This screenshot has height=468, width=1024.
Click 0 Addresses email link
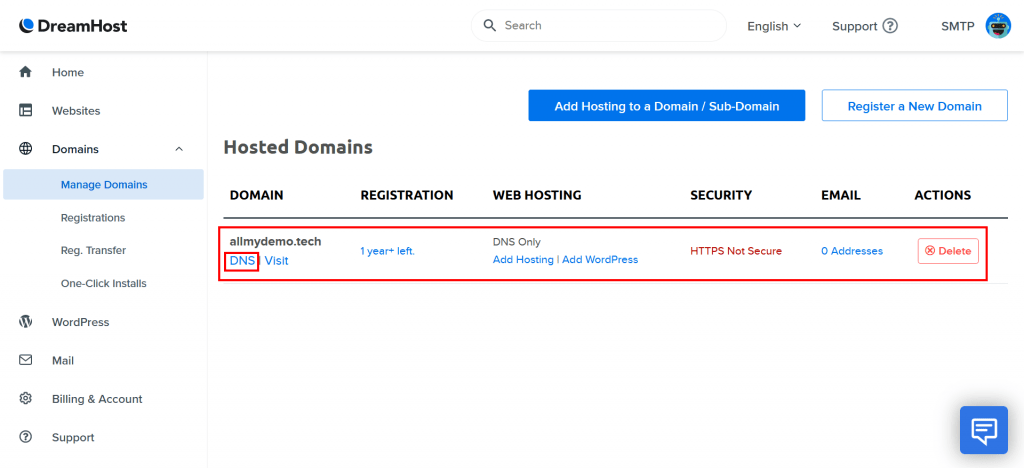[x=852, y=251]
